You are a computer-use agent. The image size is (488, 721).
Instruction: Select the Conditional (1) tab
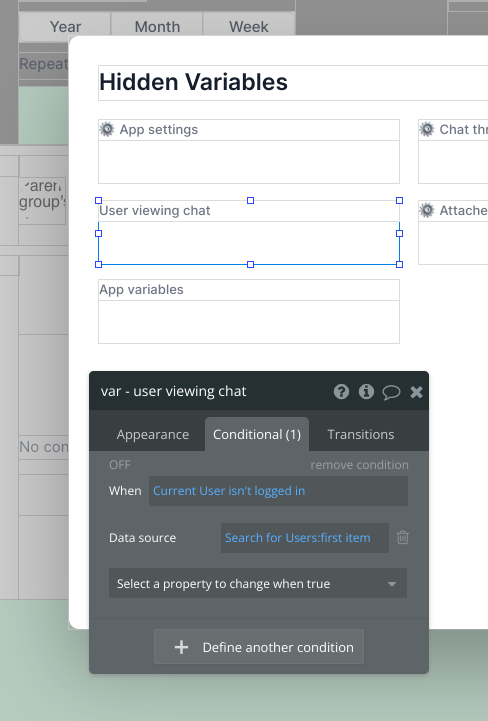257,435
